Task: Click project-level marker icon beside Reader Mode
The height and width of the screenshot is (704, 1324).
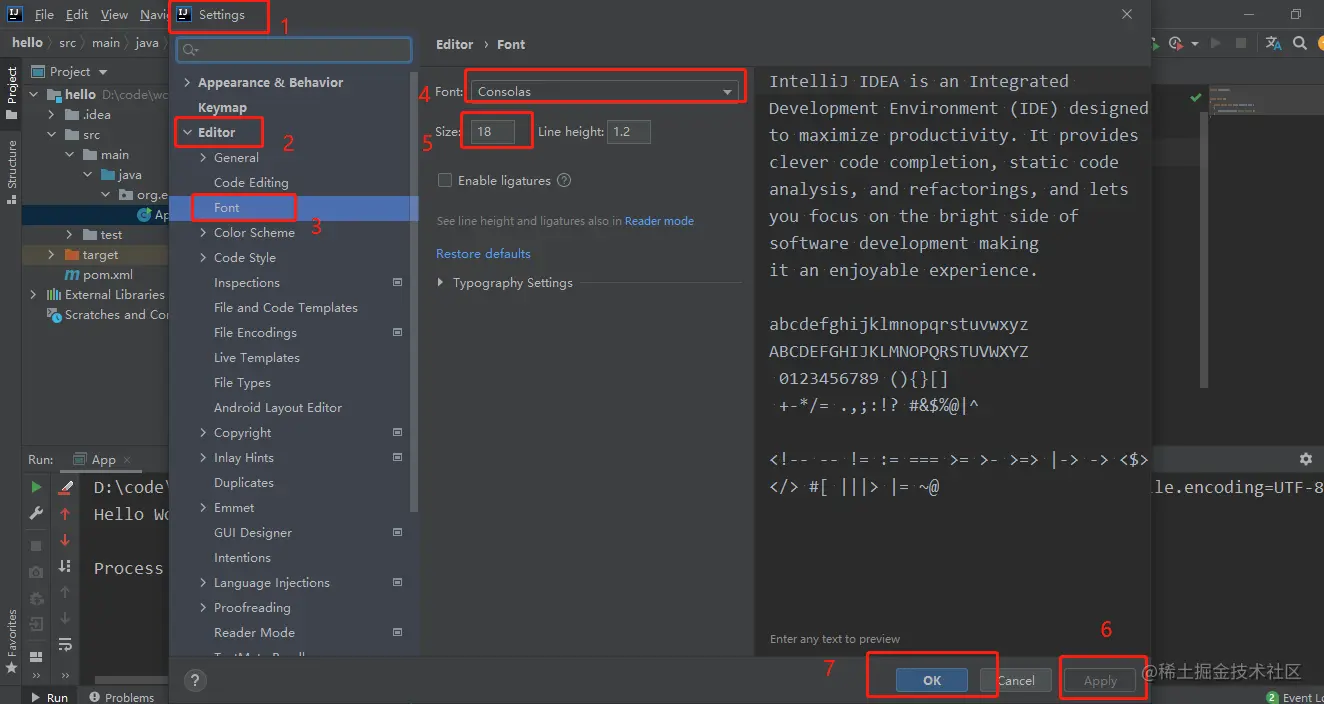Action: coord(397,633)
